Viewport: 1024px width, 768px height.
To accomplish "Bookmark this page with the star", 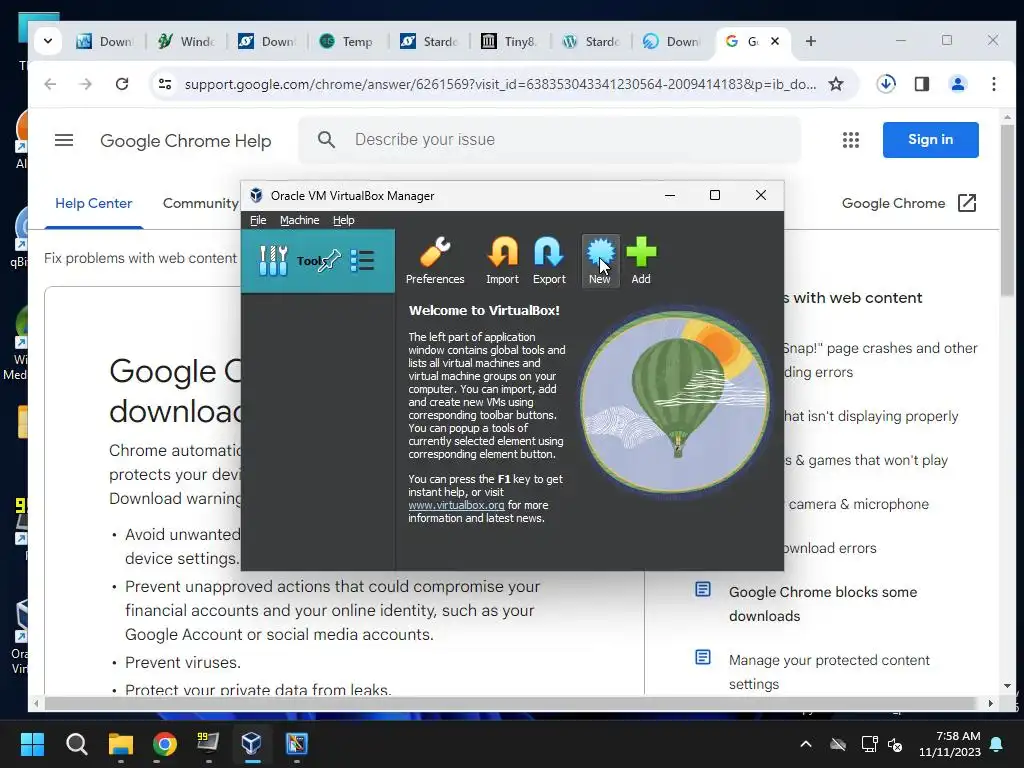I will pos(836,84).
